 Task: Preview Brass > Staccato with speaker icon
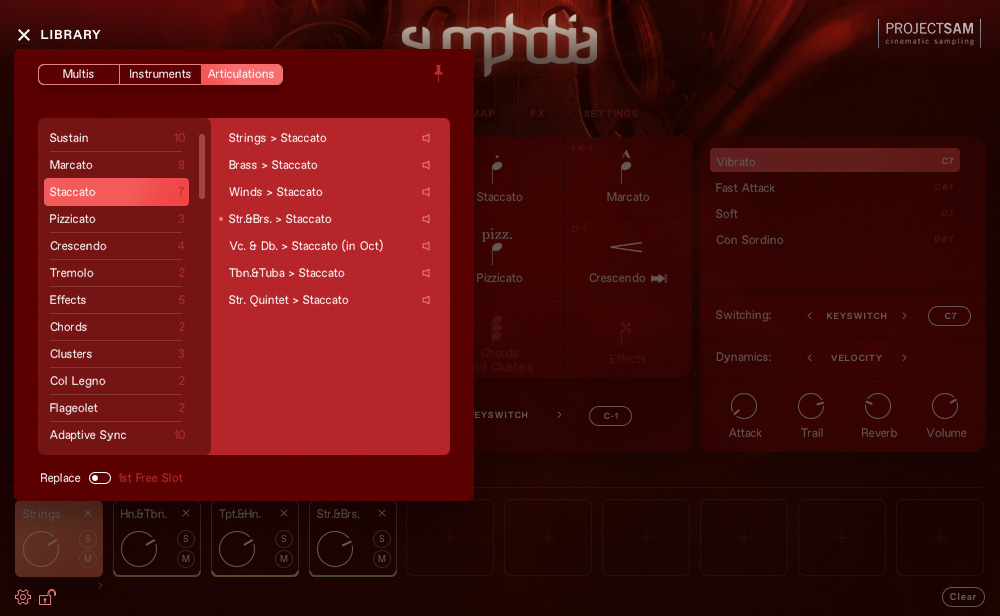coord(426,165)
